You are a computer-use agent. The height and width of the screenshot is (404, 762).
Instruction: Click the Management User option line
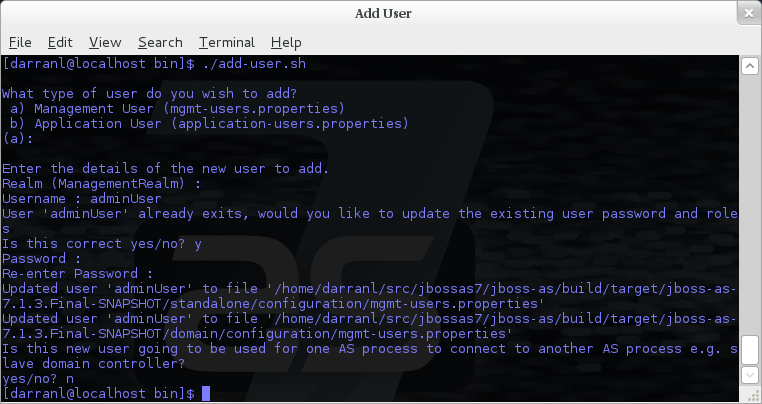point(177,109)
